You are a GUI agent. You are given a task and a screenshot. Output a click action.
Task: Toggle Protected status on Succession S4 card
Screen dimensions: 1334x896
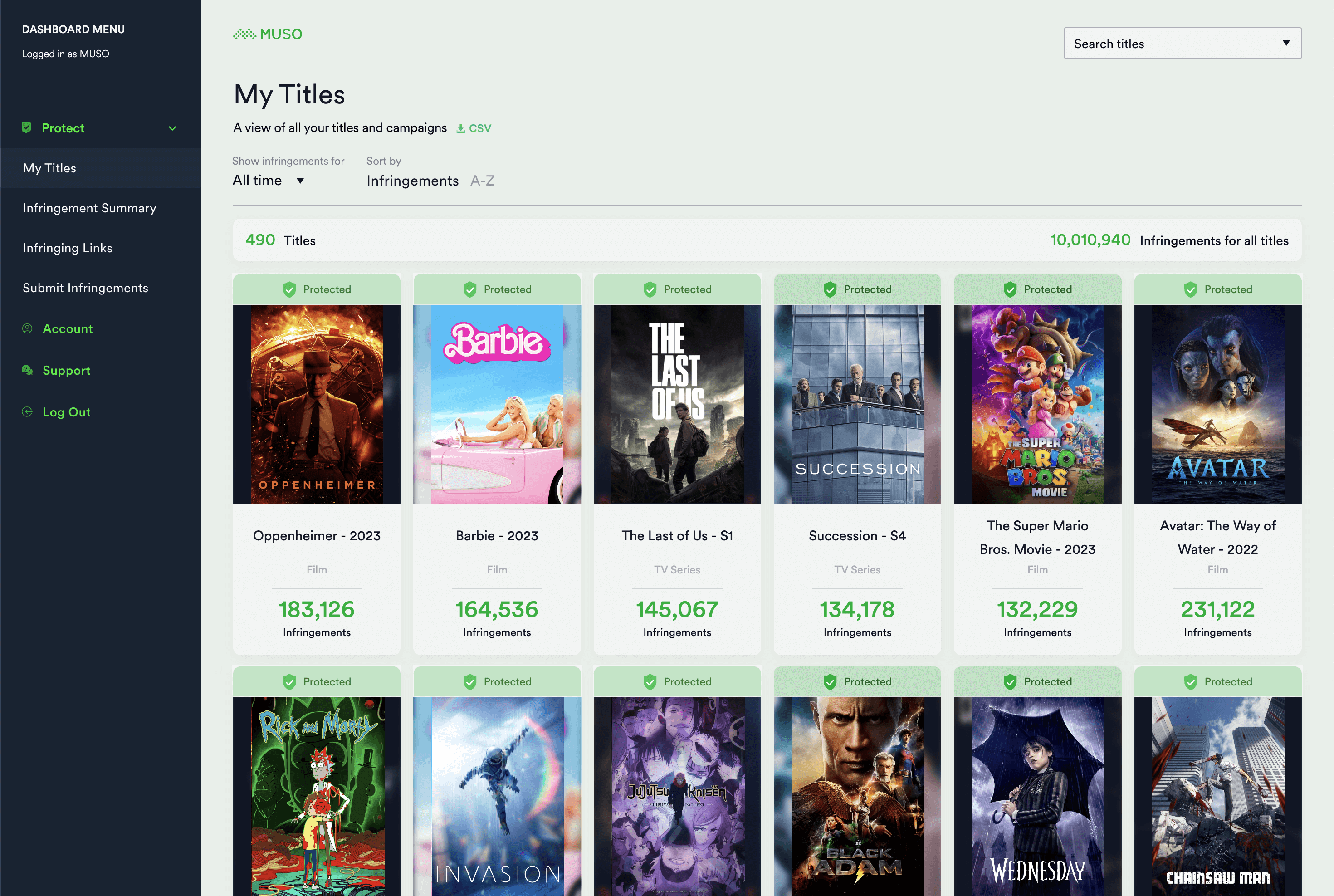[857, 289]
